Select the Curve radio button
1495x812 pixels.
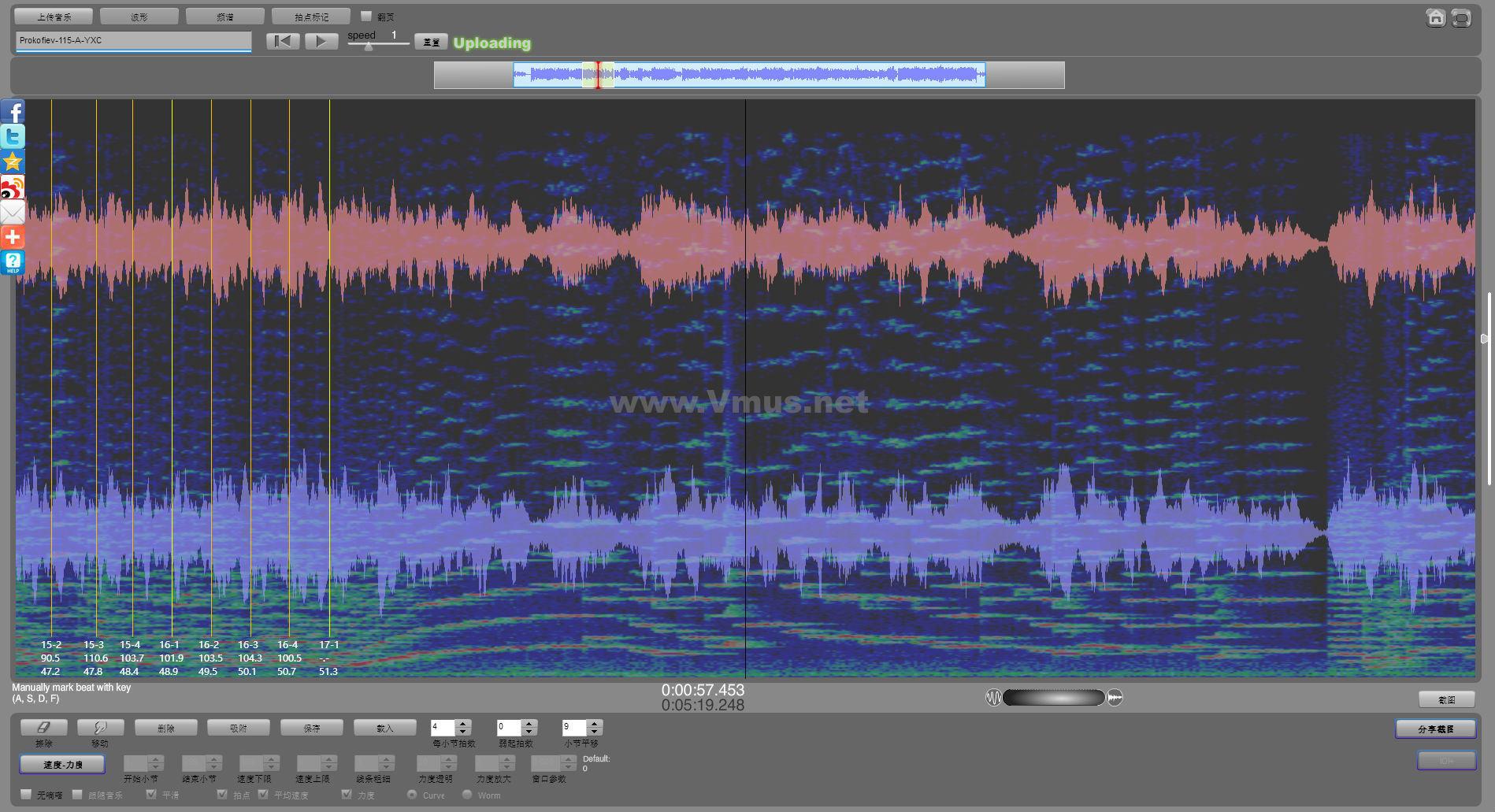pyautogui.click(x=412, y=794)
